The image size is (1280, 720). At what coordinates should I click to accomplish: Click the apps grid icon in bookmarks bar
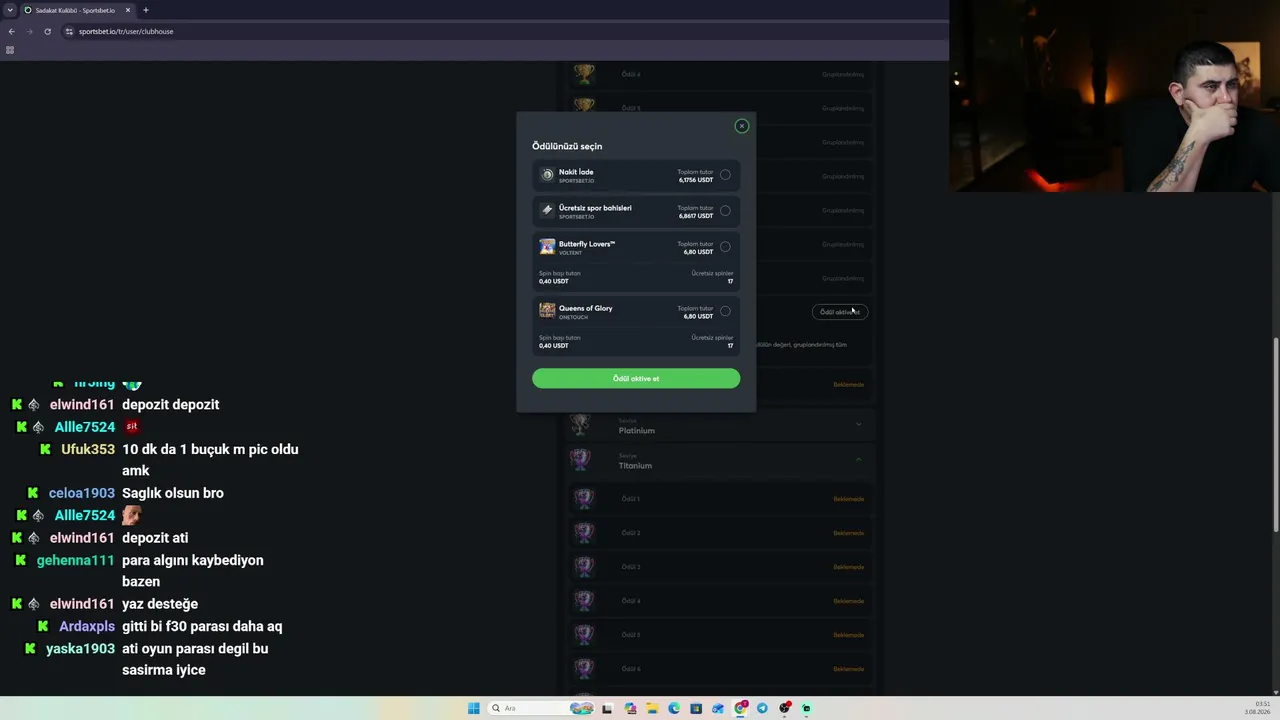[10, 50]
